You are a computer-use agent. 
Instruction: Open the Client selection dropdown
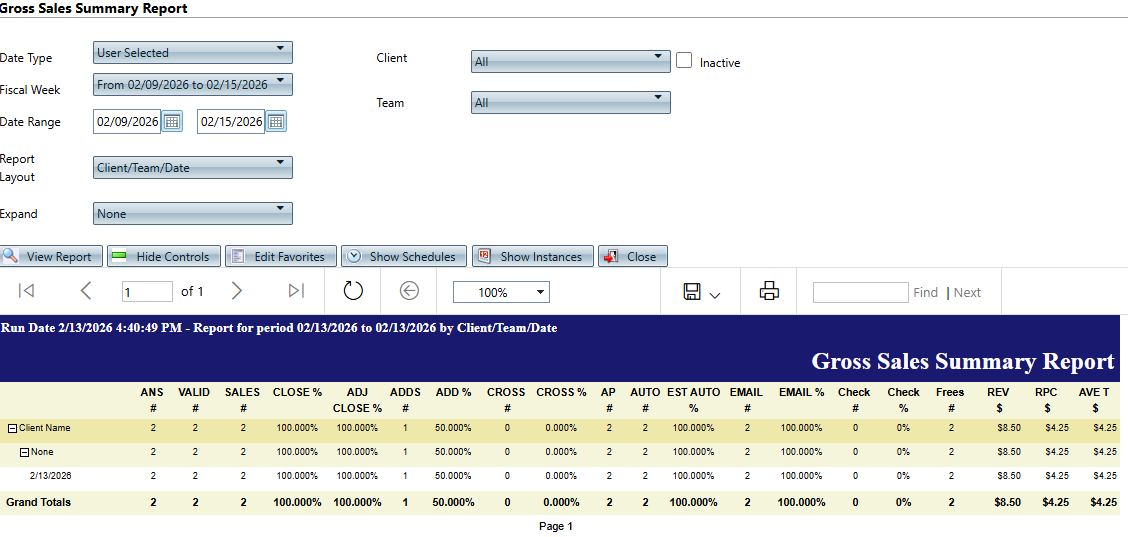click(x=570, y=61)
